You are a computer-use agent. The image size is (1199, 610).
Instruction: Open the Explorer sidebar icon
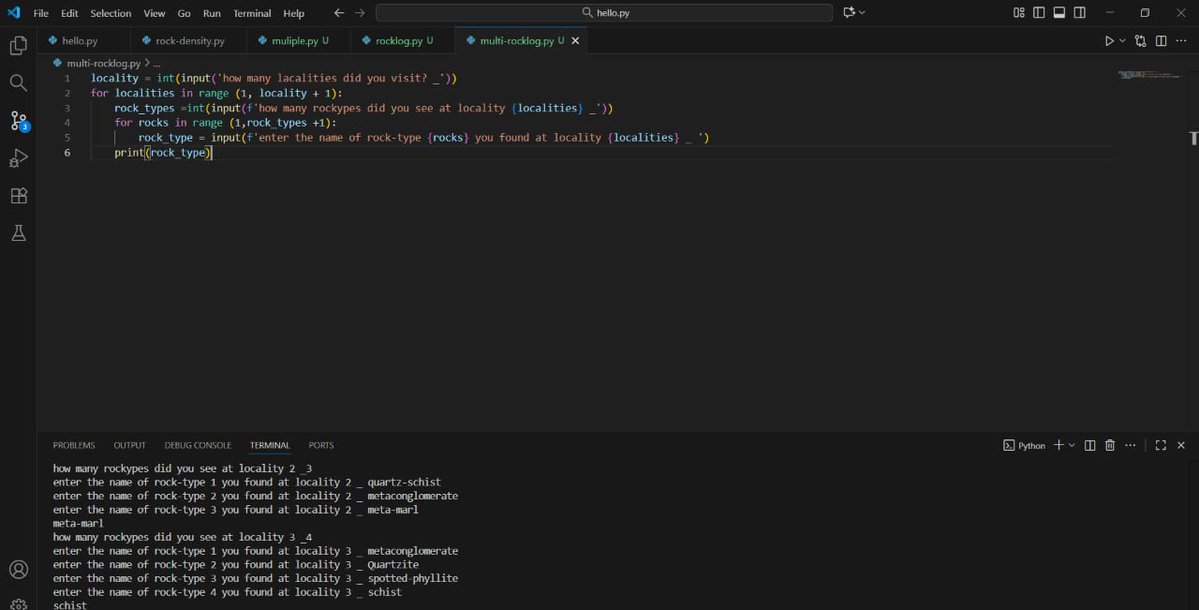click(x=18, y=45)
